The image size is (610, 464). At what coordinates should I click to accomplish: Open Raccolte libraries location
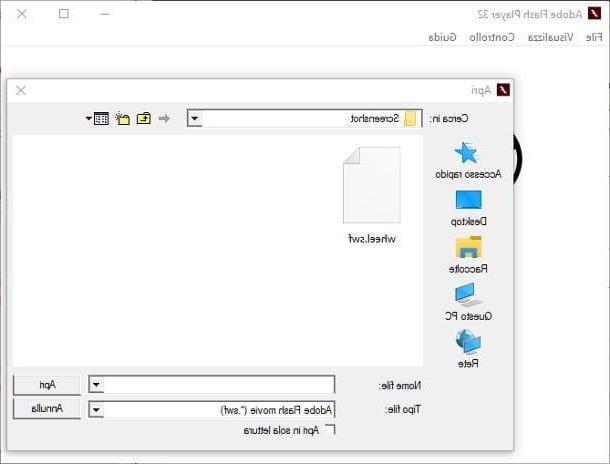pyautogui.click(x=468, y=255)
